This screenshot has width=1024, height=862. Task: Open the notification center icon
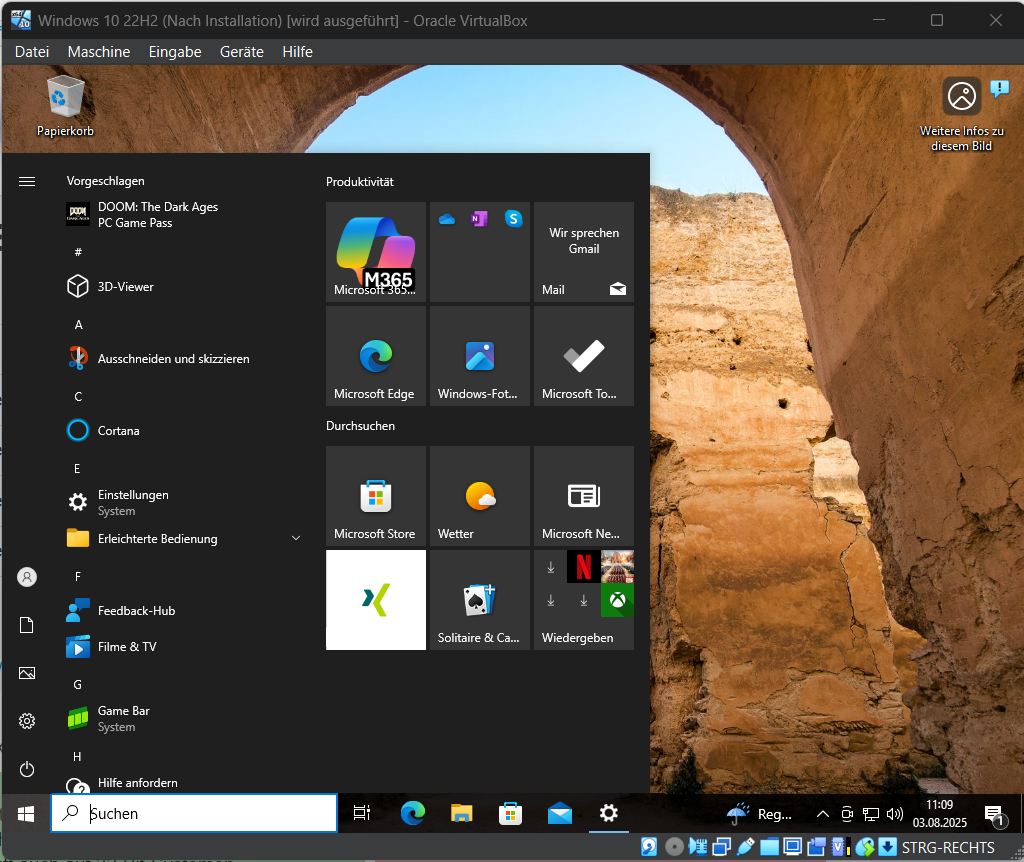[993, 814]
